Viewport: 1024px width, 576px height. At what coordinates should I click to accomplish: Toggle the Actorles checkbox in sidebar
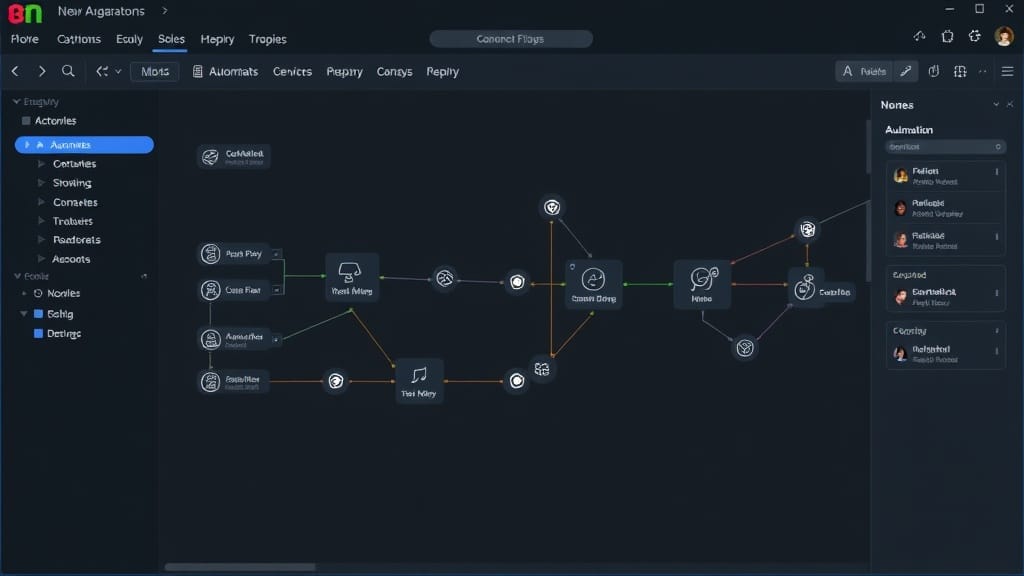tap(26, 121)
